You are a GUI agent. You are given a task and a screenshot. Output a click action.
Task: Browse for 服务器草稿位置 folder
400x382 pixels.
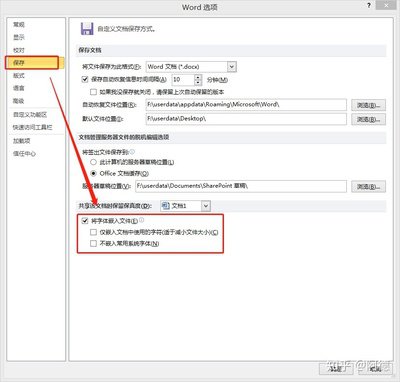(x=368, y=187)
